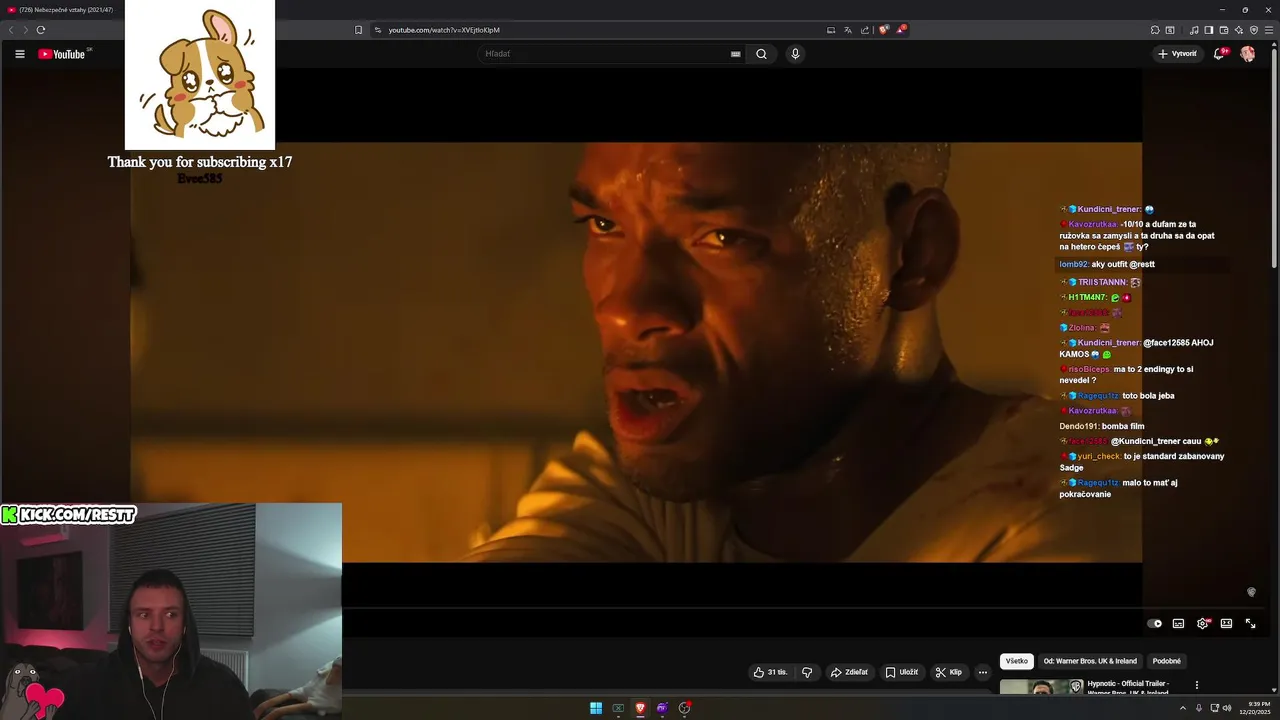1280x720 pixels.
Task: Open the Brave Rewards triangle icon
Action: click(900, 30)
